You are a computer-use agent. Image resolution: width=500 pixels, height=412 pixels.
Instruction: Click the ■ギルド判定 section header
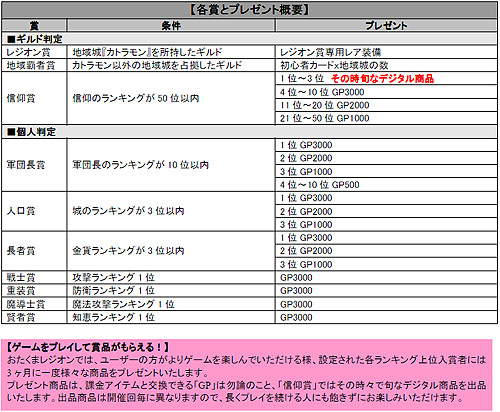tap(249, 39)
